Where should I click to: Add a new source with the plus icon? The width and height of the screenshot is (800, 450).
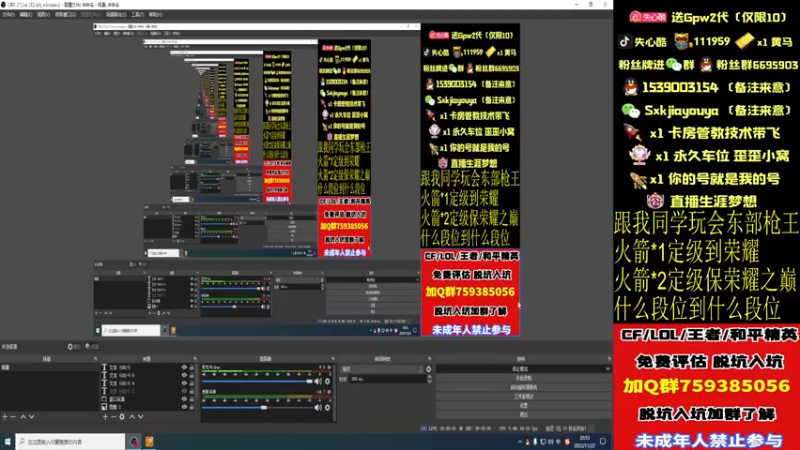105,417
